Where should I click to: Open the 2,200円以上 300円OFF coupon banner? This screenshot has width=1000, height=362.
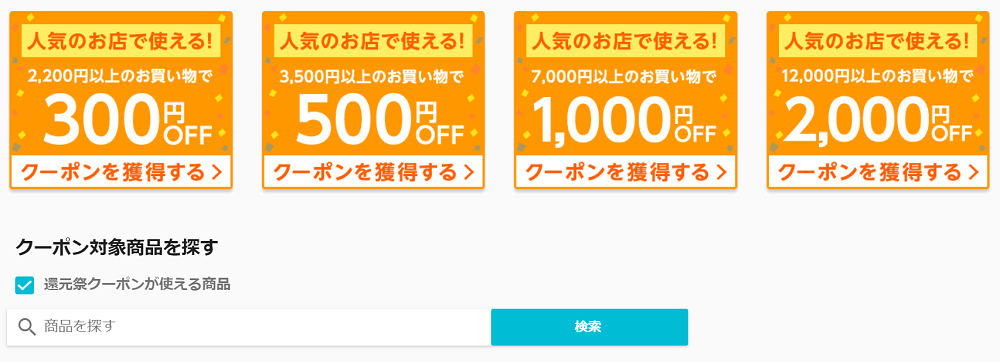(x=121, y=100)
